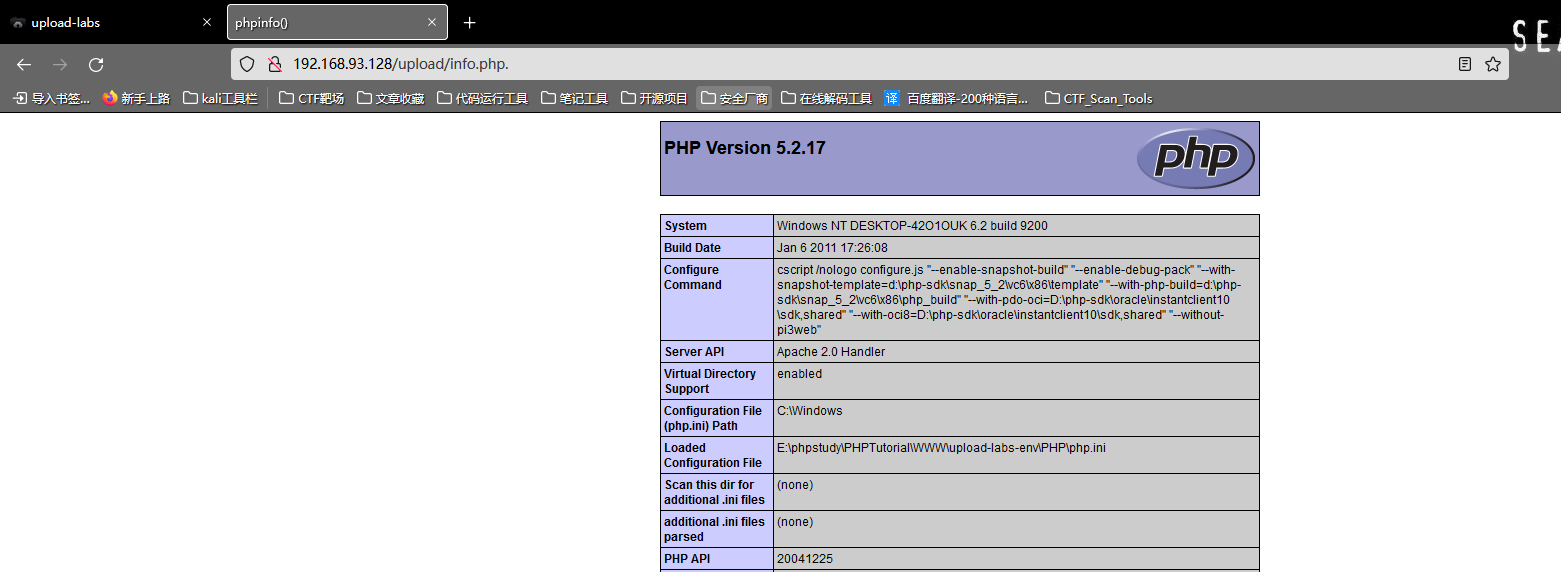Close the phpinfo() tab
This screenshot has height=572, width=1561.
click(x=432, y=22)
